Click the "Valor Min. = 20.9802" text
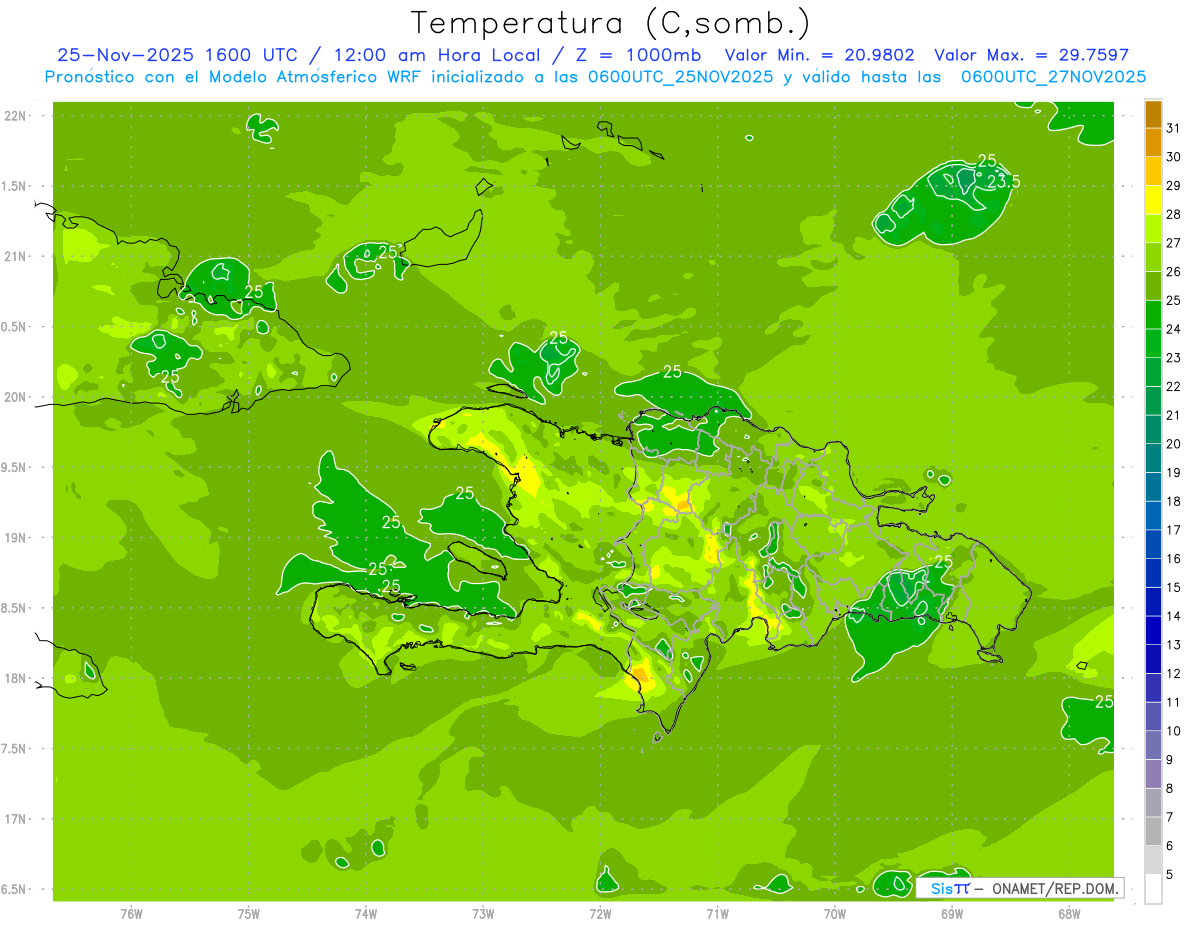Screen dimensions: 1200x927 click(x=819, y=55)
